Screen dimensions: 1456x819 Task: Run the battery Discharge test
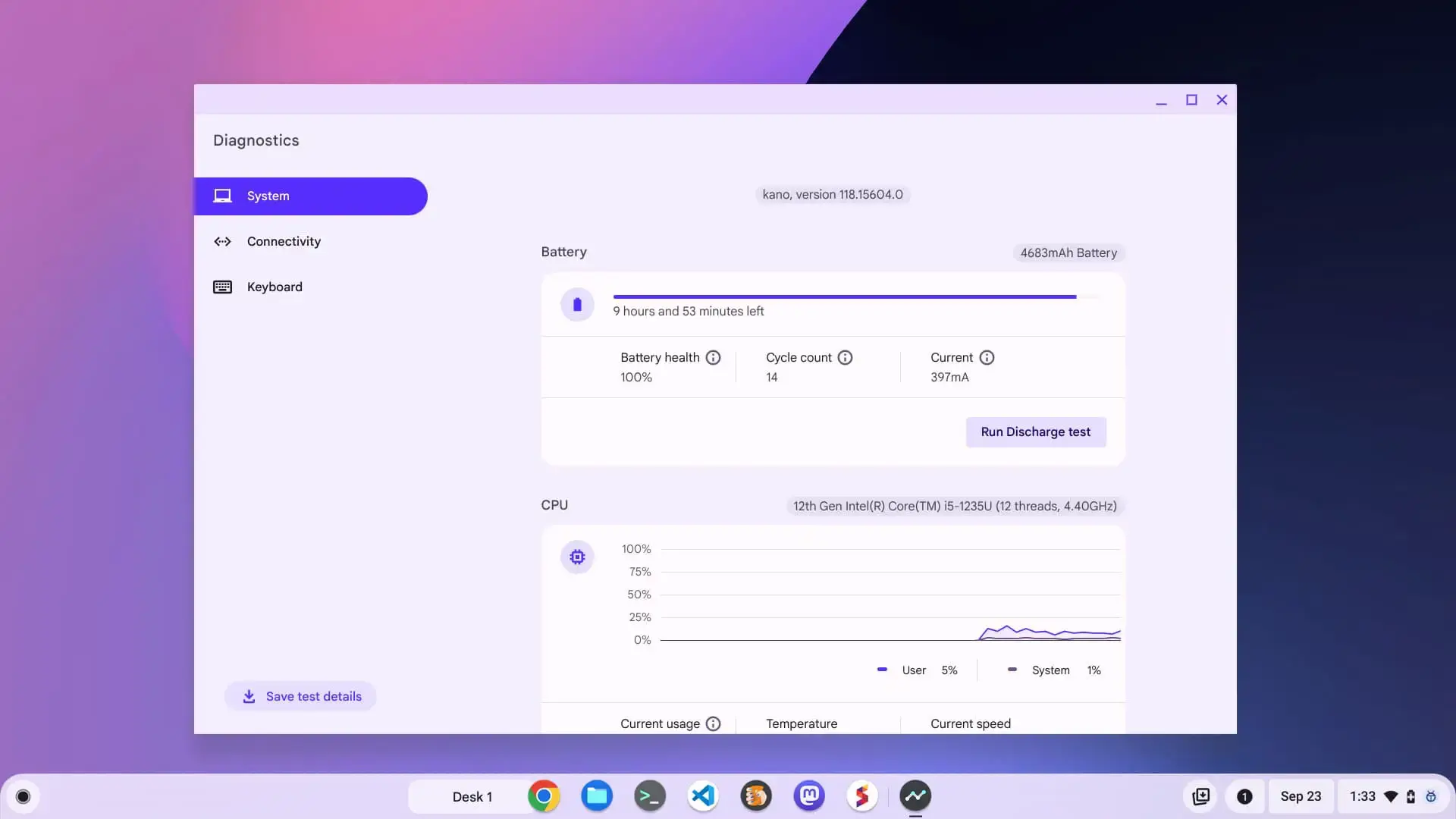[x=1035, y=432]
